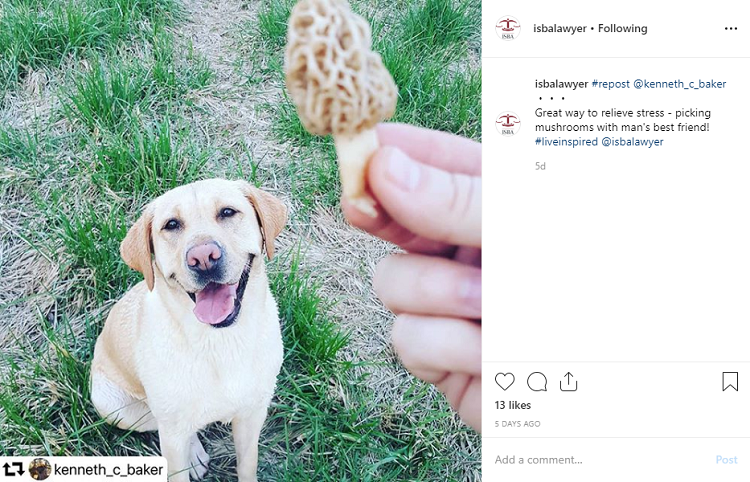Click ISBA avatar beside the caption
Viewport: 750px width, 482px height.
click(x=508, y=124)
